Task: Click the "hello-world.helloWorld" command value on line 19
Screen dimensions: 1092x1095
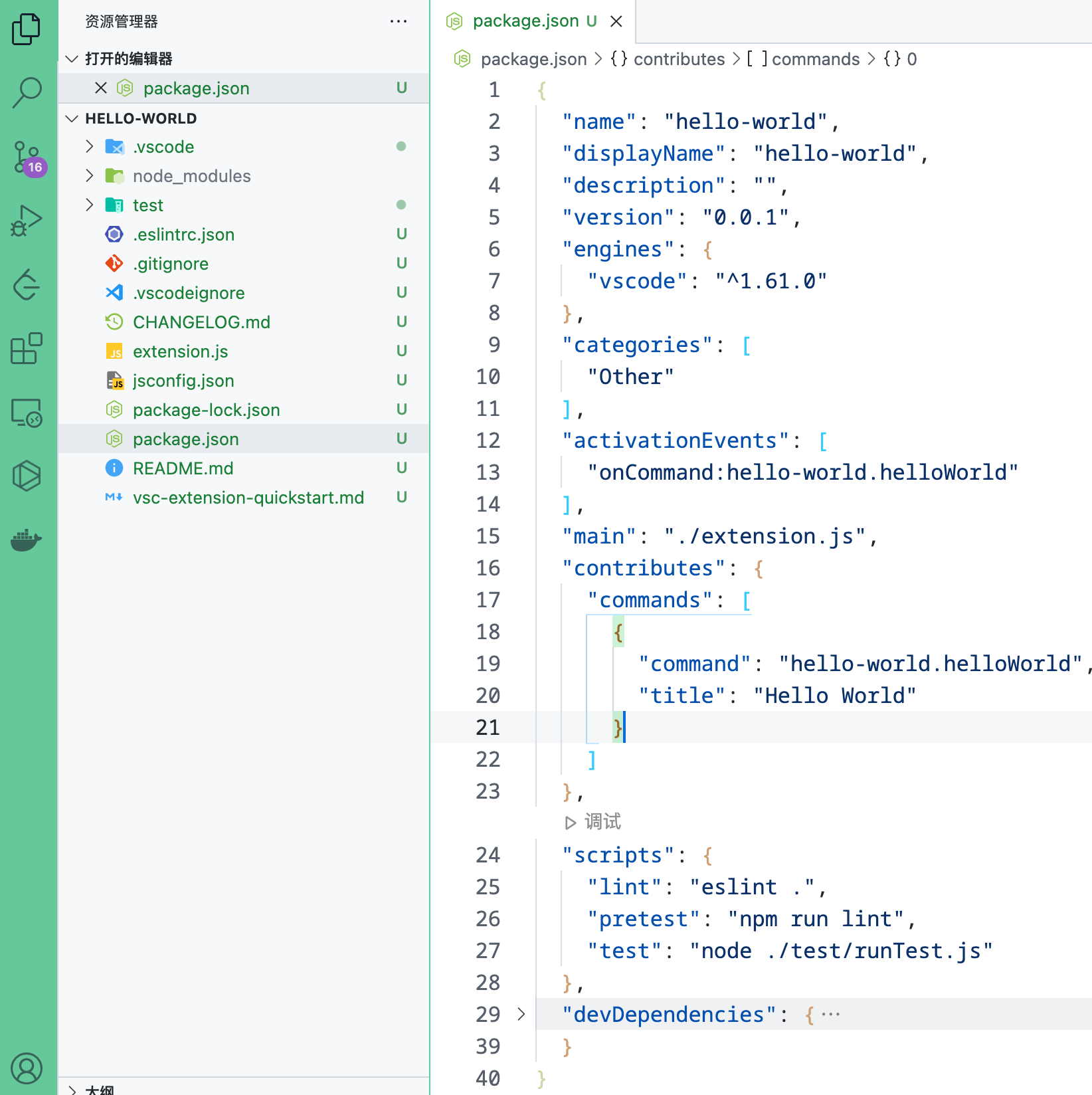Action: coord(931,664)
